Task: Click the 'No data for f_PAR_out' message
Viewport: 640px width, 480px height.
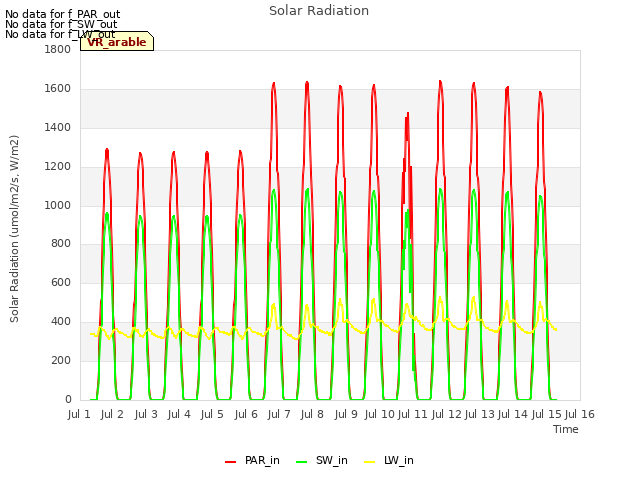Action: point(62,14)
